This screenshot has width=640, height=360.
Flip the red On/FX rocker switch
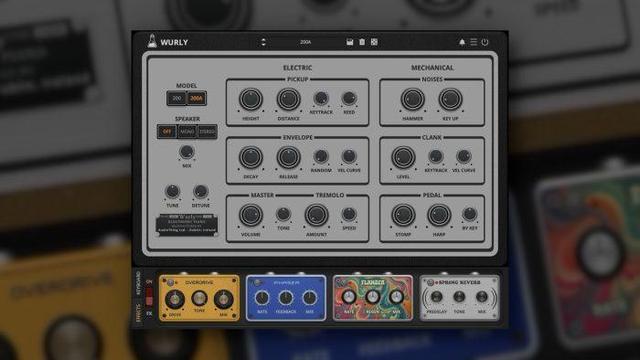point(149,297)
